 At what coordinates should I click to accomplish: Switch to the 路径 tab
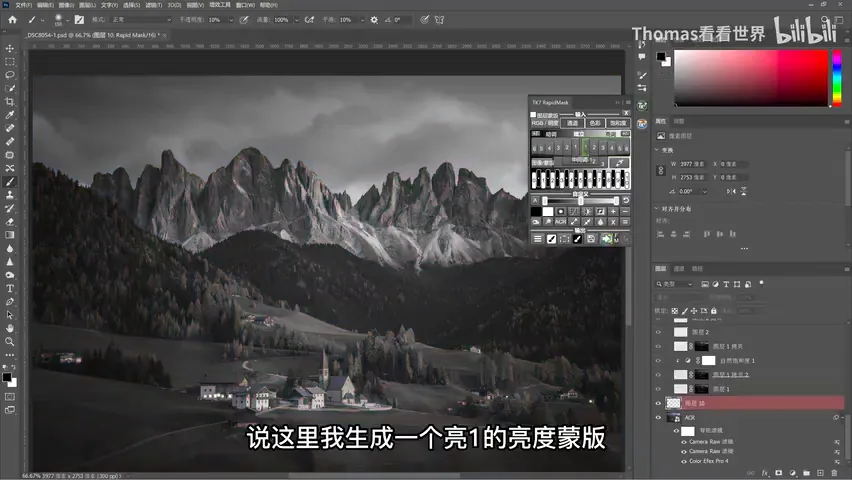(697, 269)
